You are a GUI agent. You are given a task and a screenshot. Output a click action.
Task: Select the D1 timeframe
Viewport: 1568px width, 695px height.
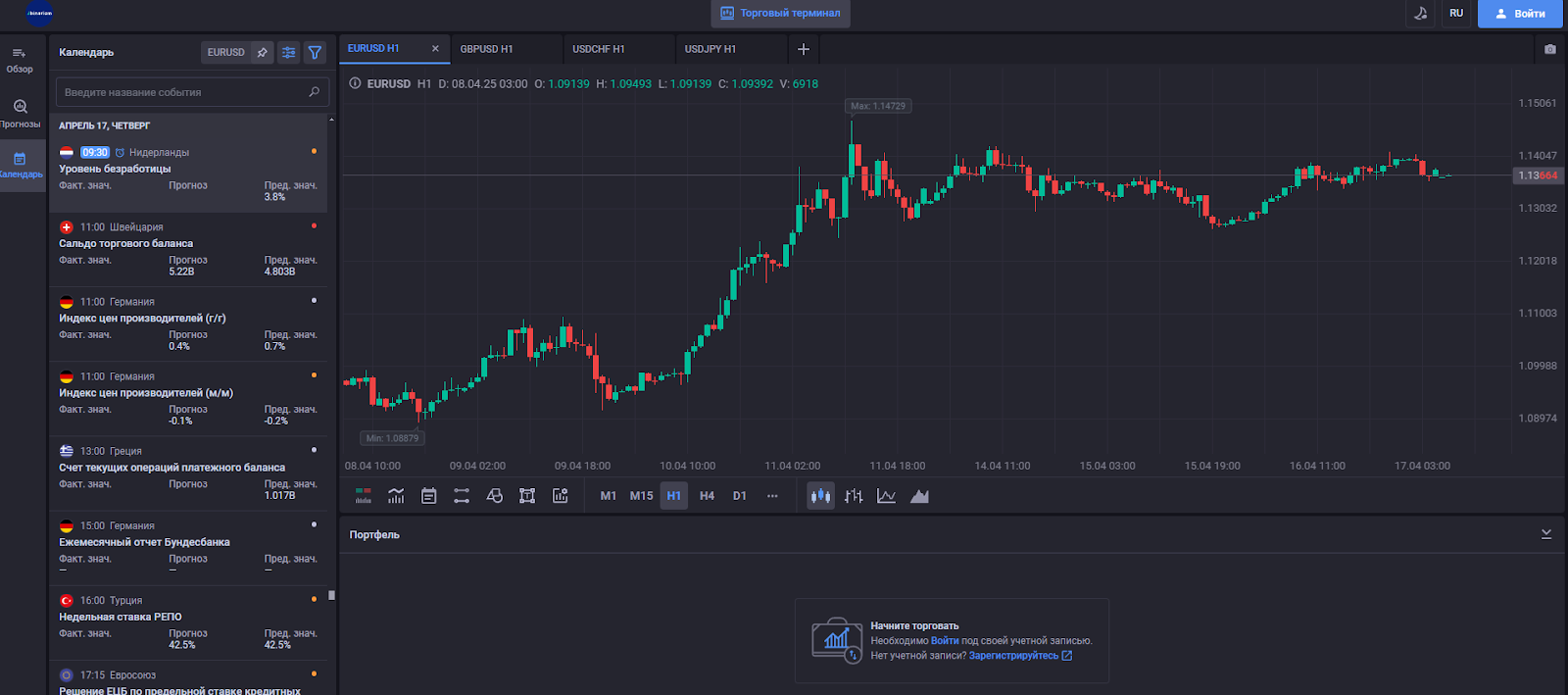coord(740,496)
